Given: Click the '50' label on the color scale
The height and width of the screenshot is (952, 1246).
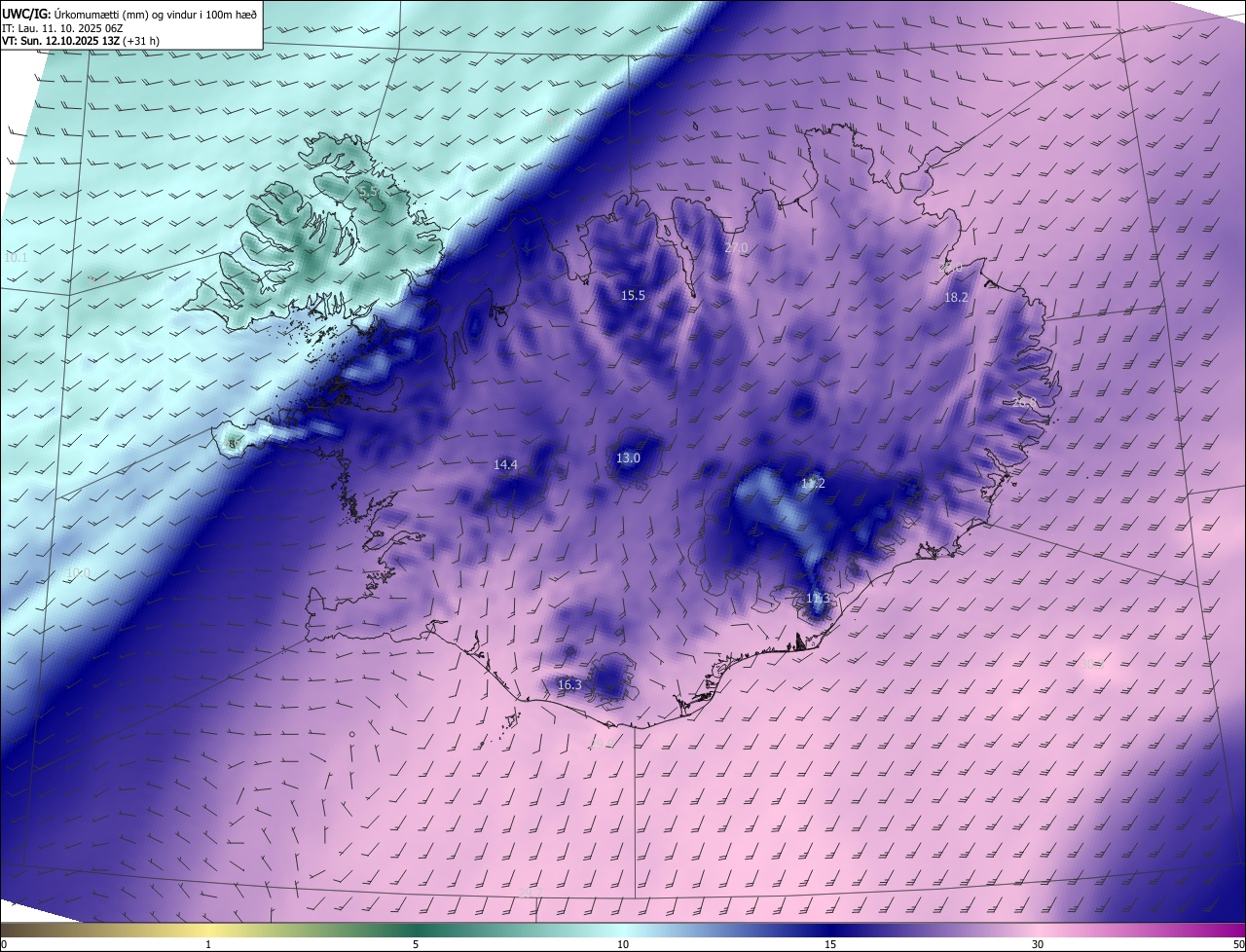Looking at the screenshot, I should coord(1239,944).
